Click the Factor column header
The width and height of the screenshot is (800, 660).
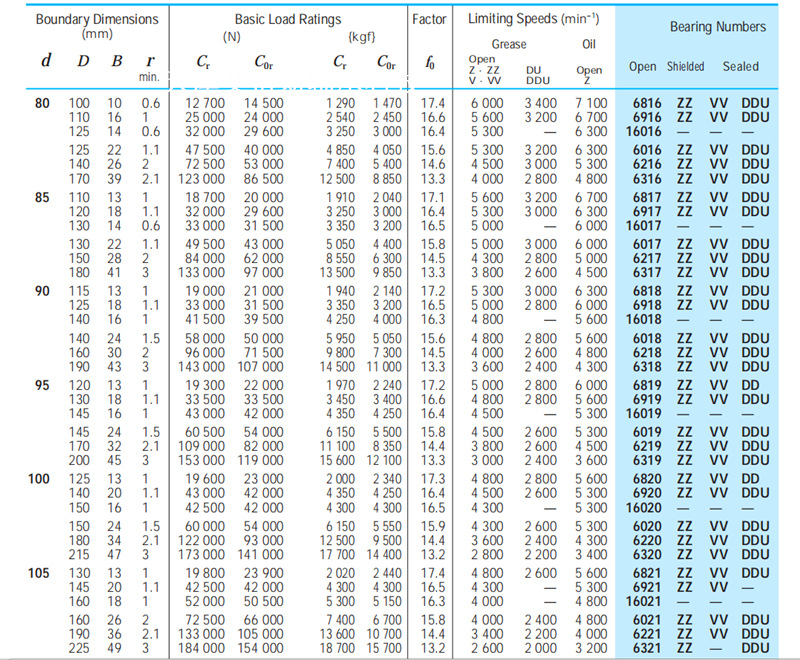(429, 19)
